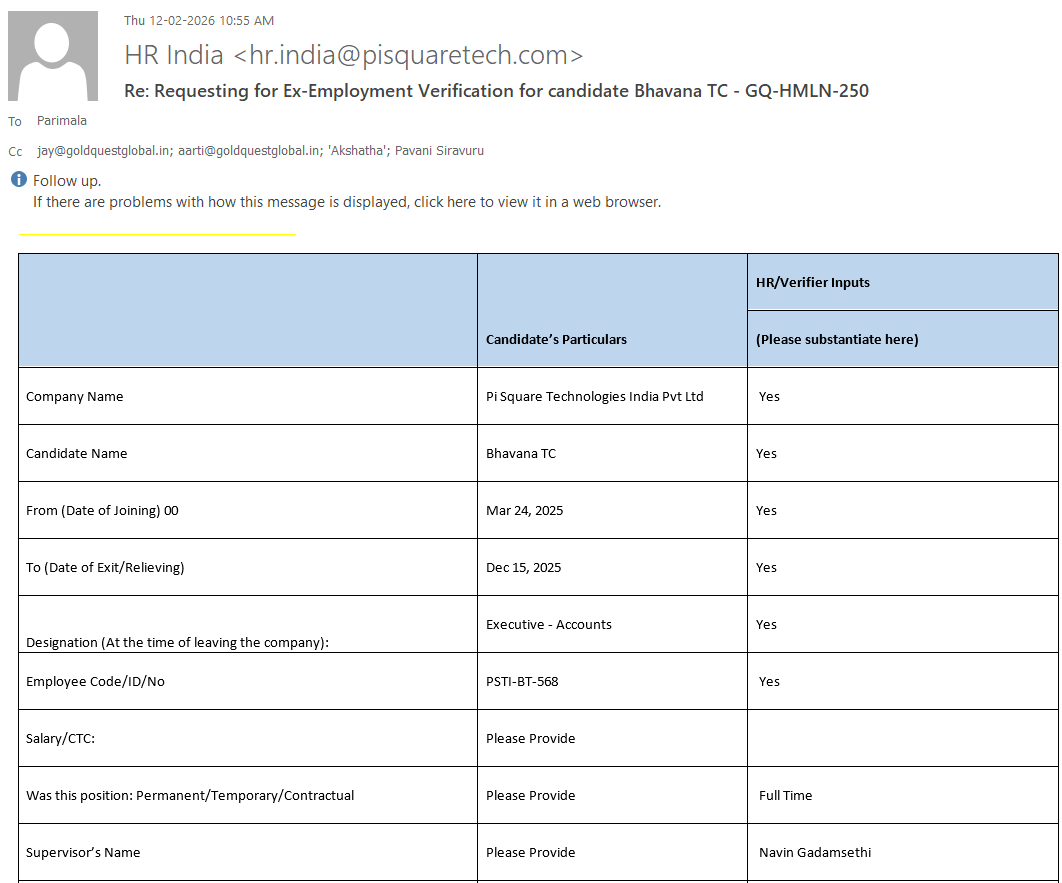The image size is (1062, 883).
Task: Click employee code PSTI-BT-568 cell
Action: click(x=522, y=681)
